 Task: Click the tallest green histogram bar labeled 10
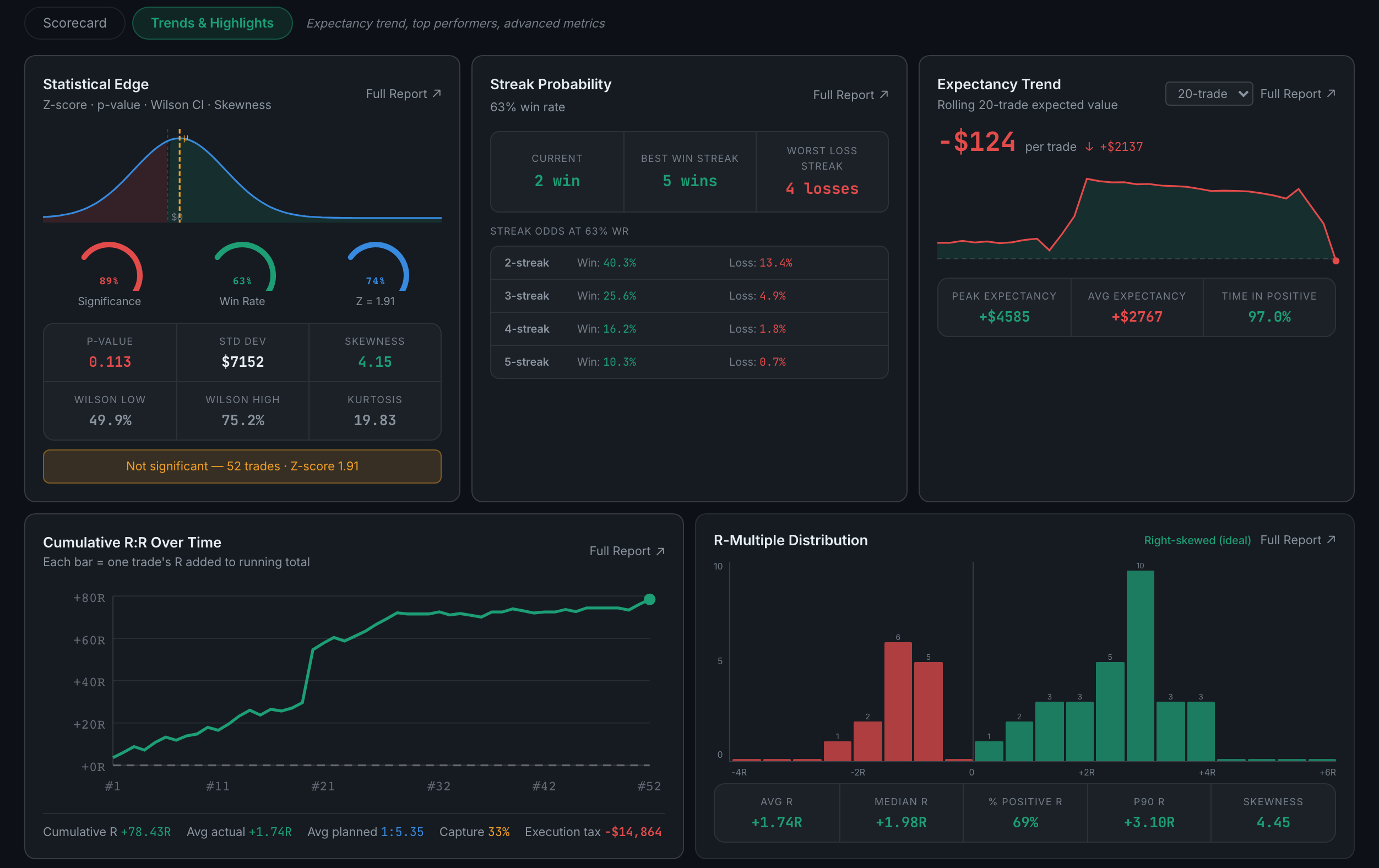pyautogui.click(x=1139, y=666)
